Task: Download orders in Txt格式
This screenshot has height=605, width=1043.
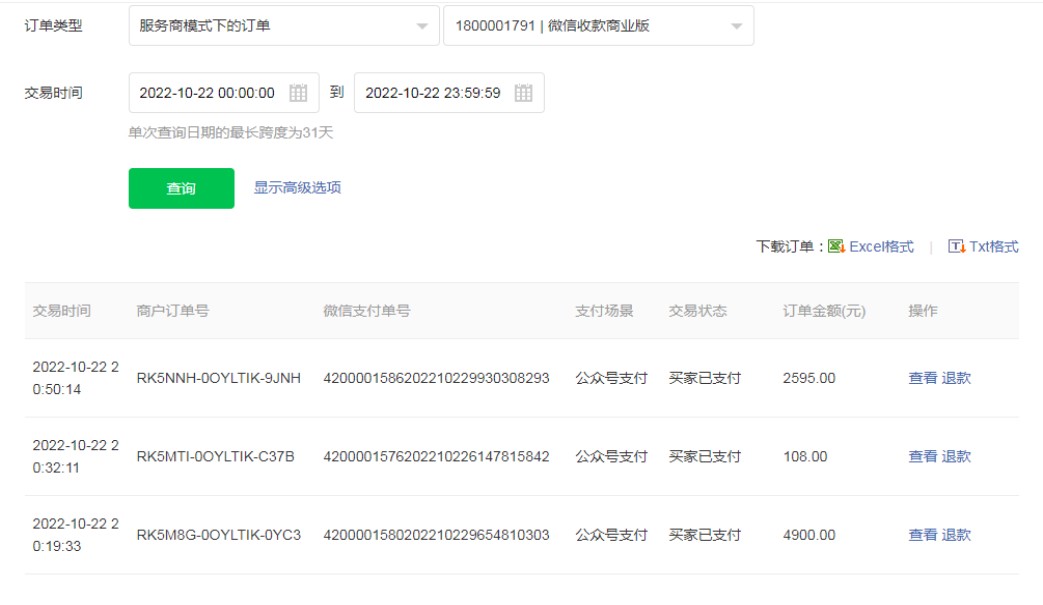Action: [x=993, y=247]
